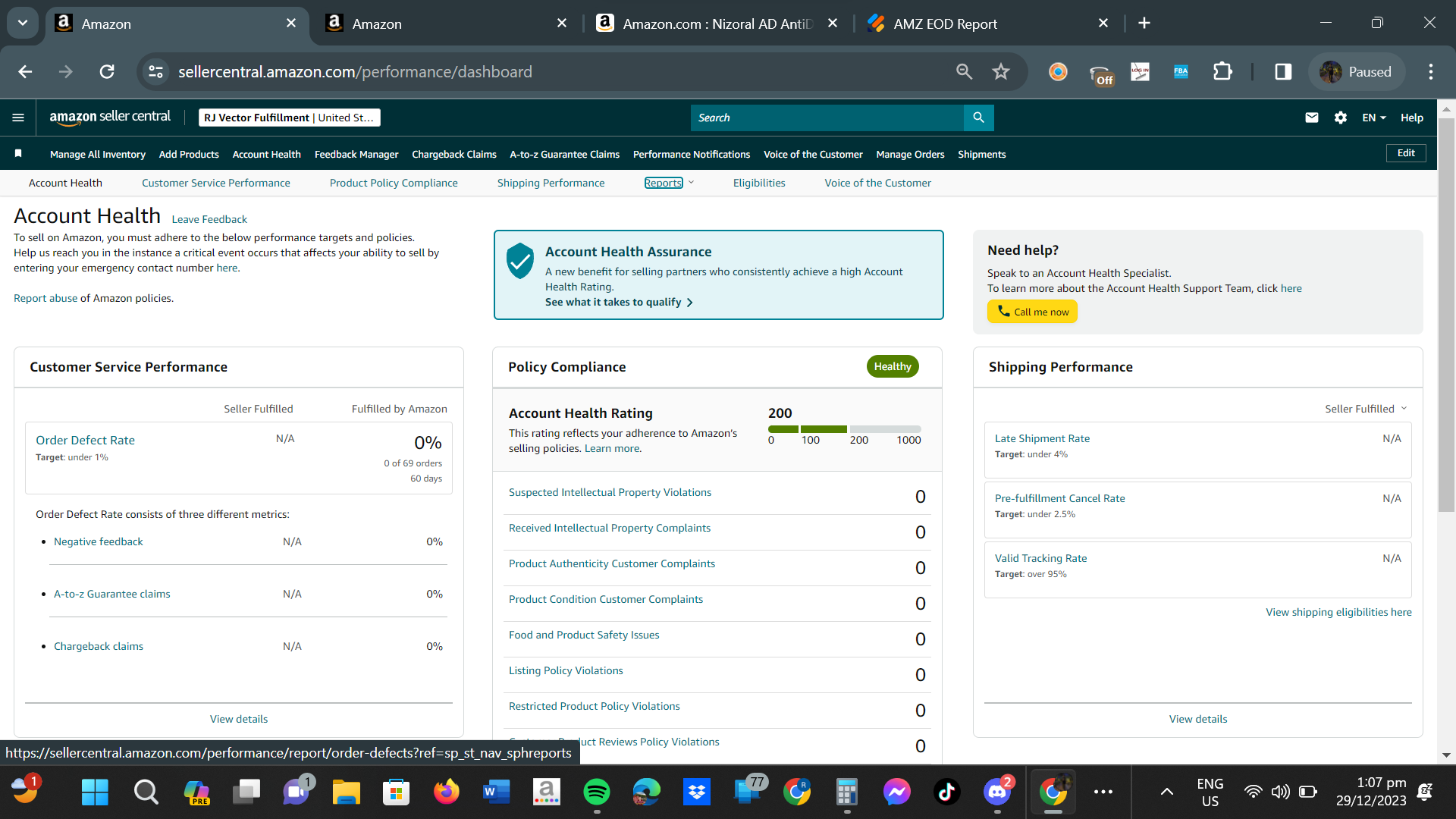The width and height of the screenshot is (1456, 819).
Task: Click the Report abuse link
Action: 45,298
